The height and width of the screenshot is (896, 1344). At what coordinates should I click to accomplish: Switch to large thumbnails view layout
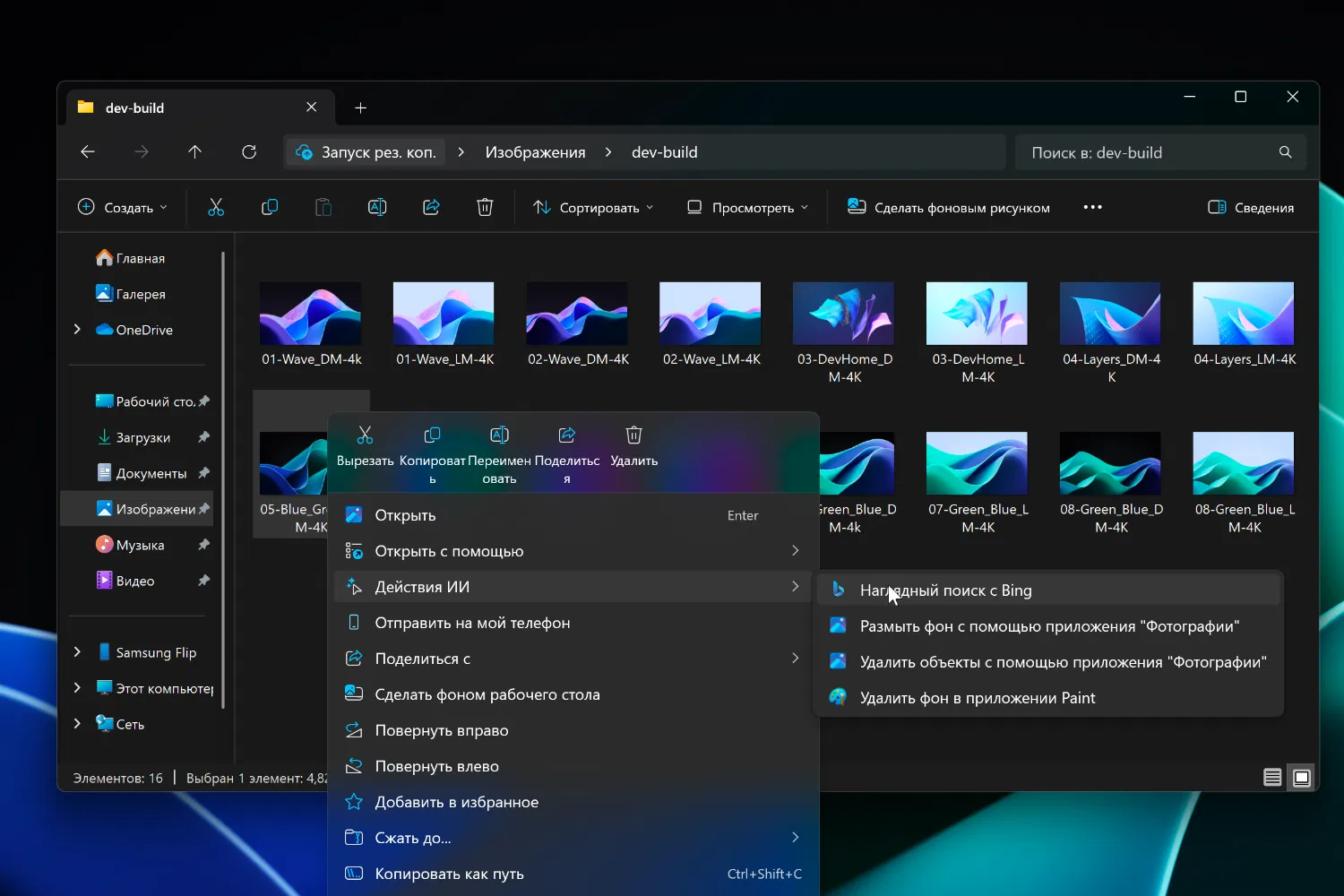tap(1302, 778)
